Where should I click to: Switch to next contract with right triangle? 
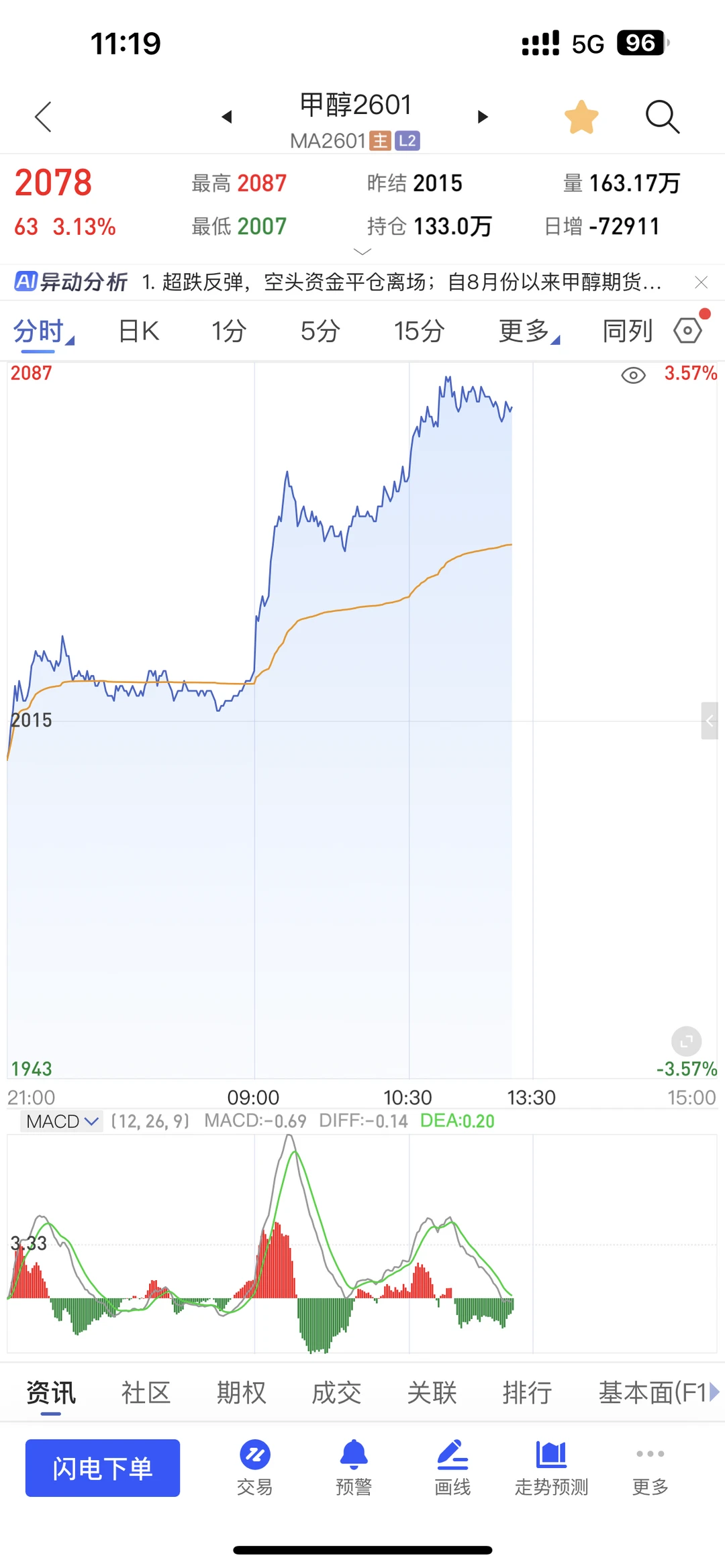(x=482, y=117)
